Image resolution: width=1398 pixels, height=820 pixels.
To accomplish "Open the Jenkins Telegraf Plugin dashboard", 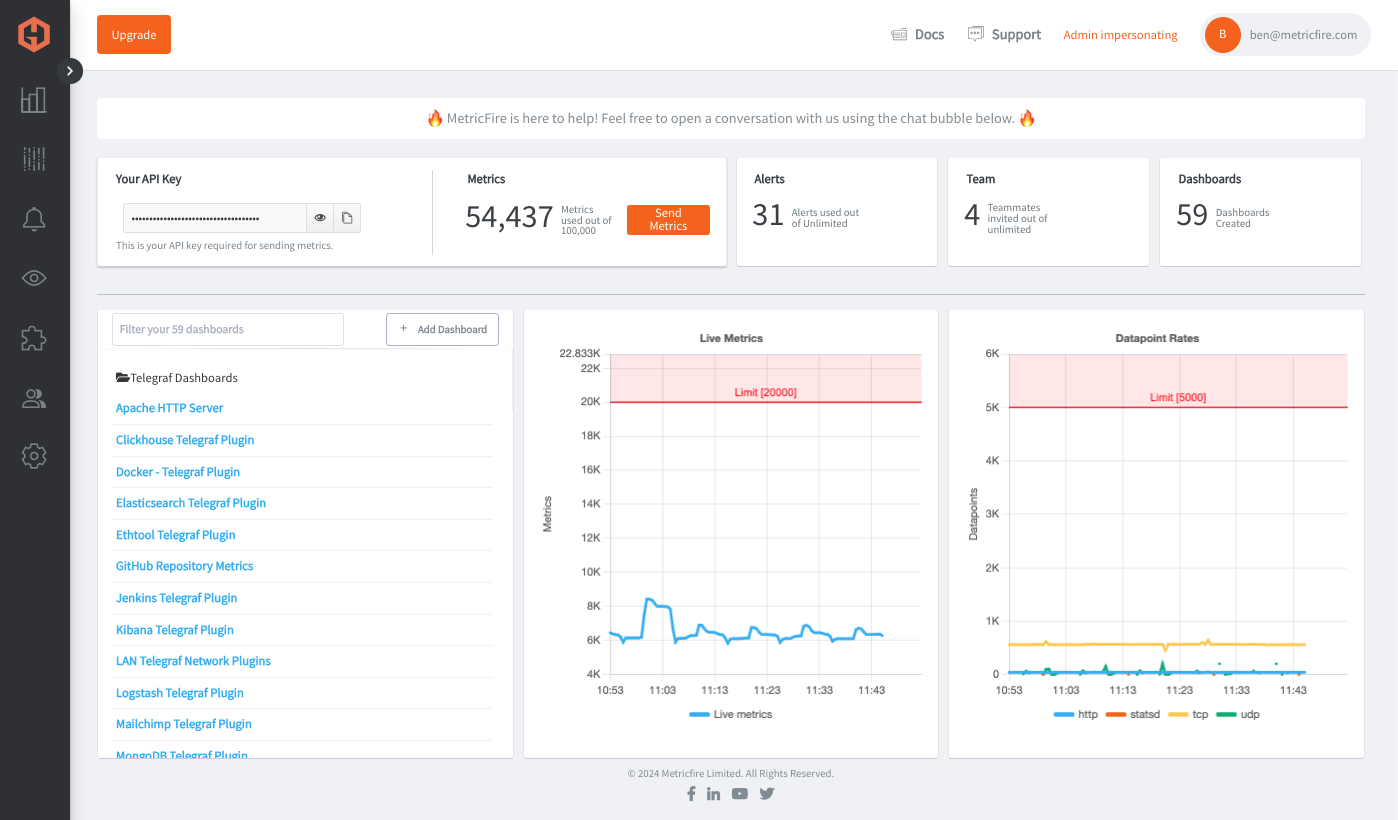I will coord(177,598).
